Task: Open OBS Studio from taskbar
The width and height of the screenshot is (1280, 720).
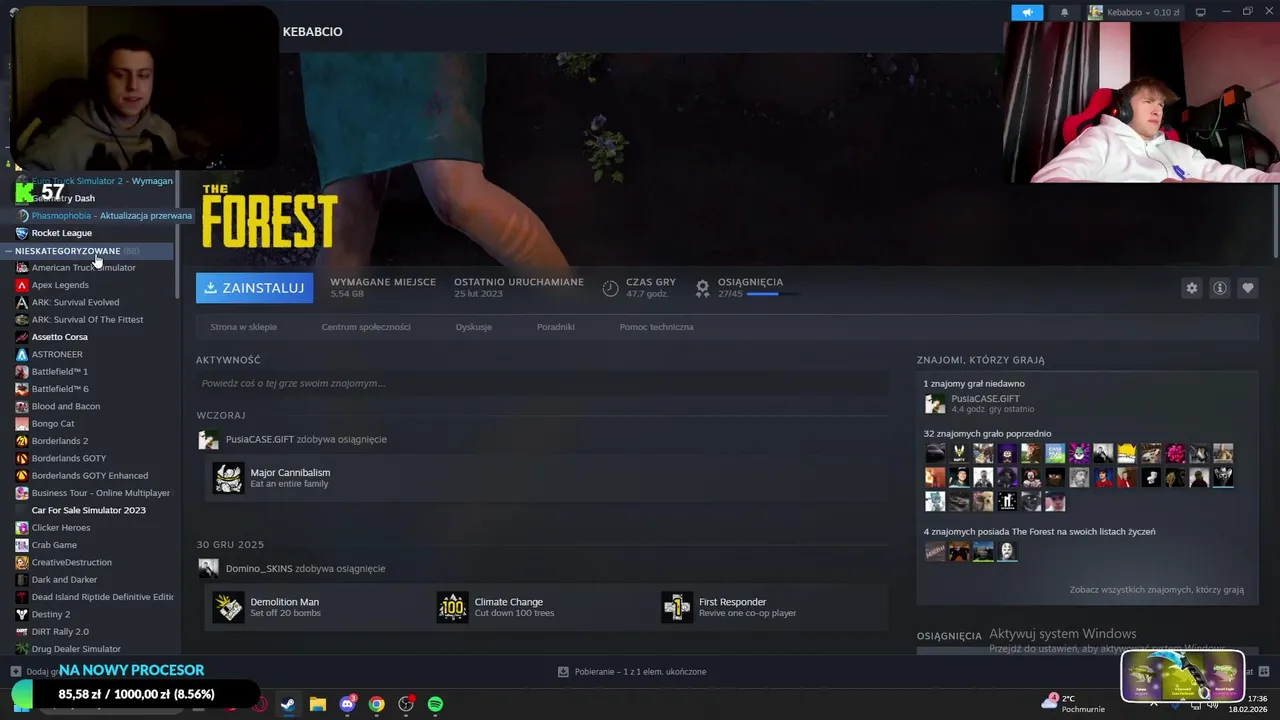Action: point(406,704)
